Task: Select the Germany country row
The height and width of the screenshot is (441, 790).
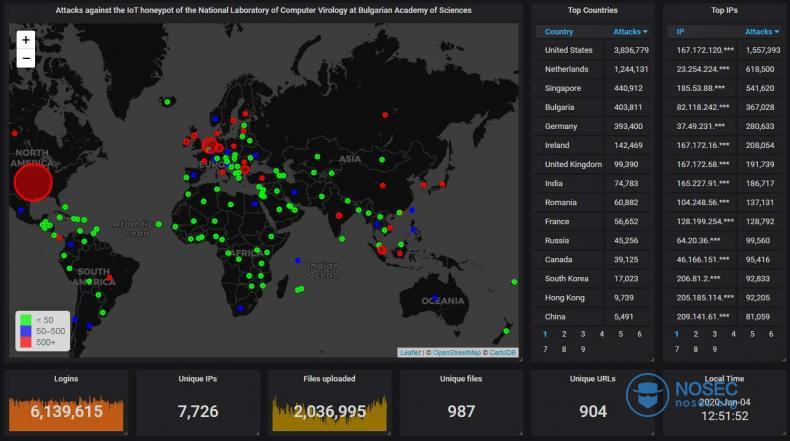Action: 592,126
